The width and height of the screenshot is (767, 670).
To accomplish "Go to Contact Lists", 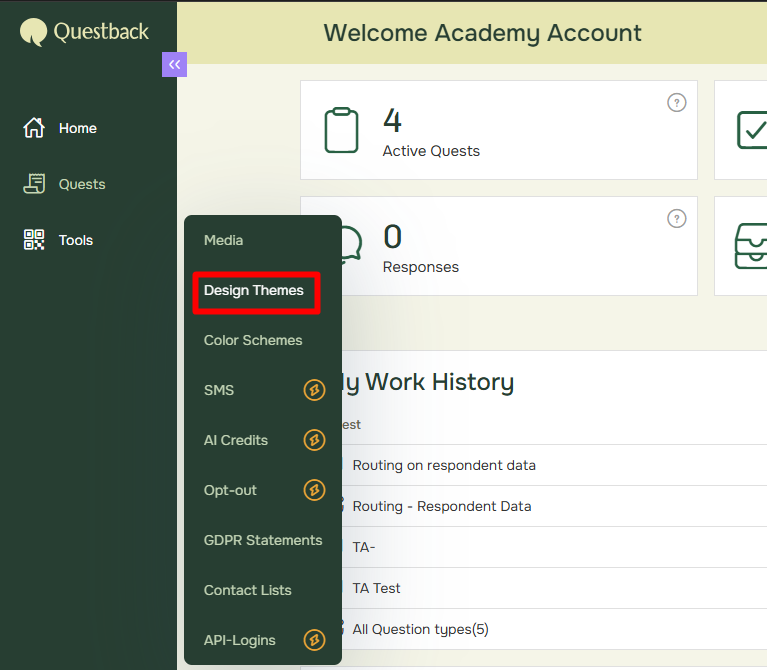I will pos(248,590).
